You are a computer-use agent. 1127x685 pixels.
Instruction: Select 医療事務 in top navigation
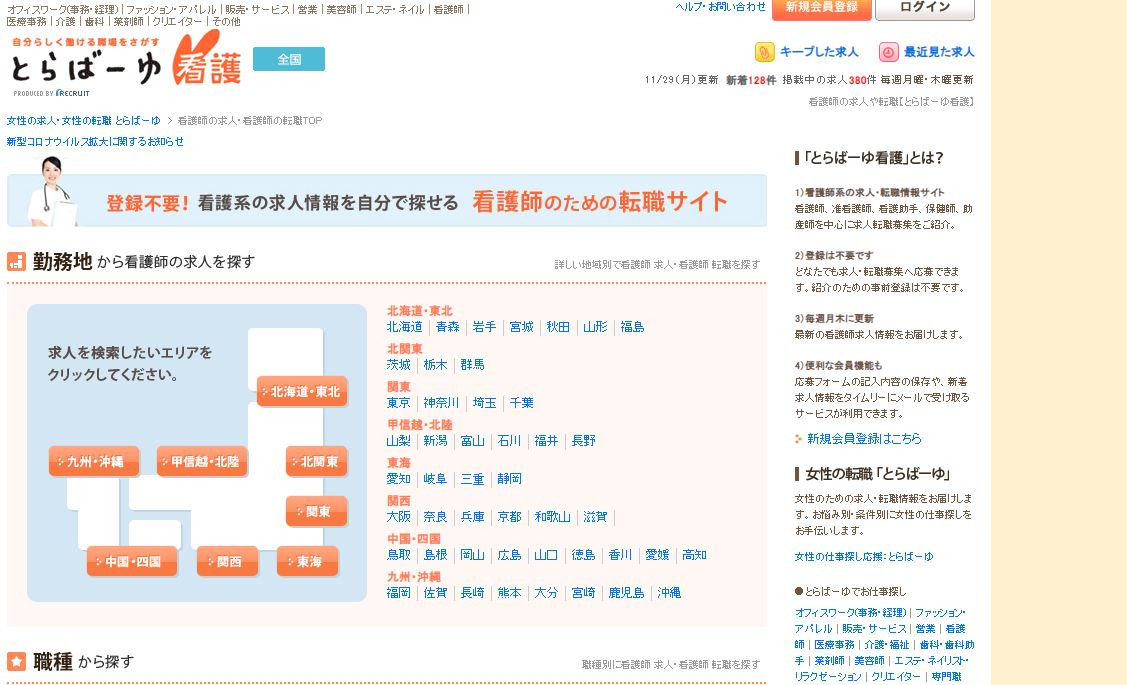[27, 22]
